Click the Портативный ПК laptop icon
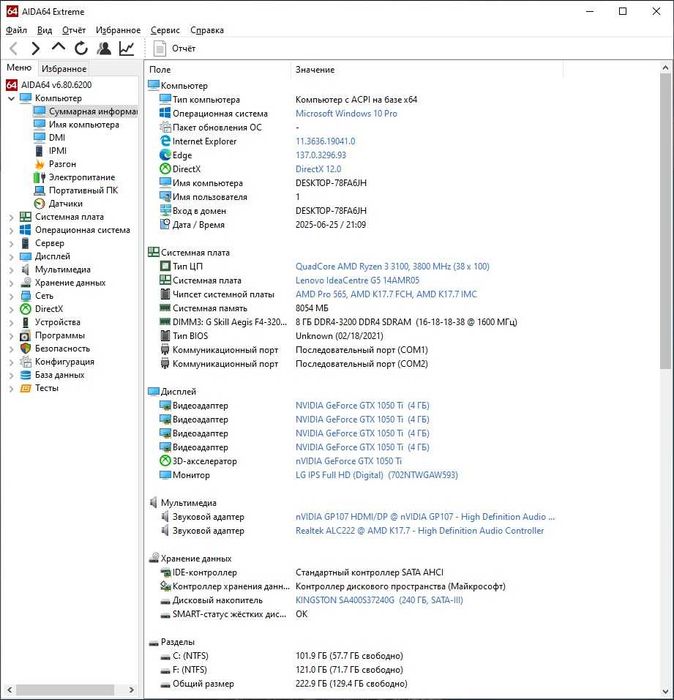This screenshot has width=674, height=700. point(40,190)
